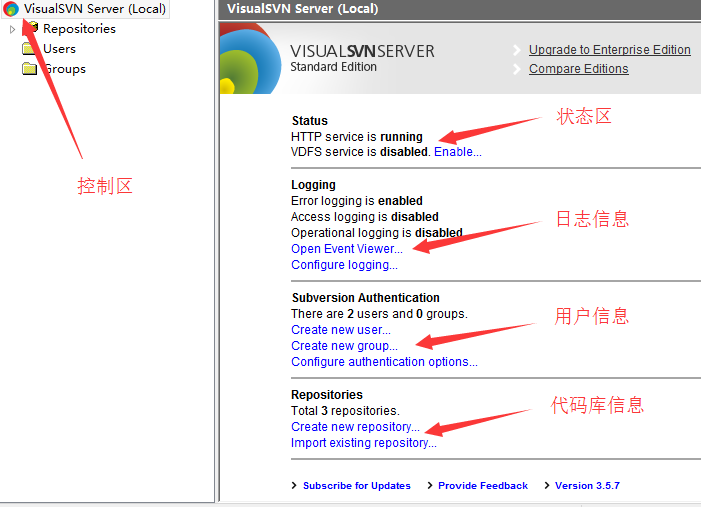
Task: Select VisualSVN Server (Local) in tree
Action: coord(95,8)
